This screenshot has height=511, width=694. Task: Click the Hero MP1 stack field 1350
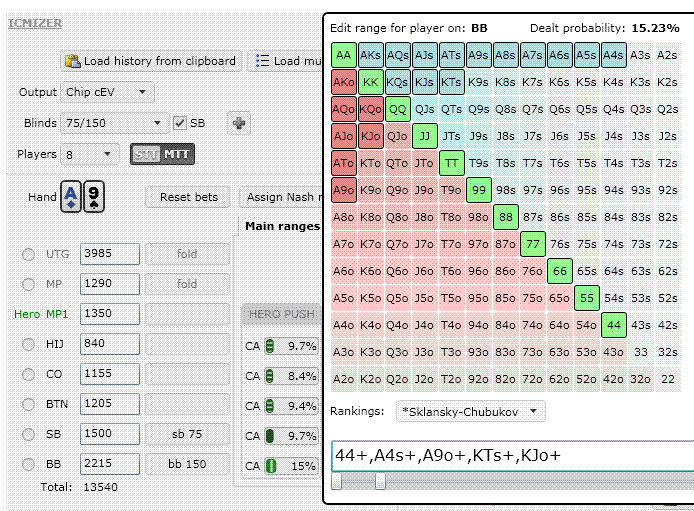tap(110, 314)
